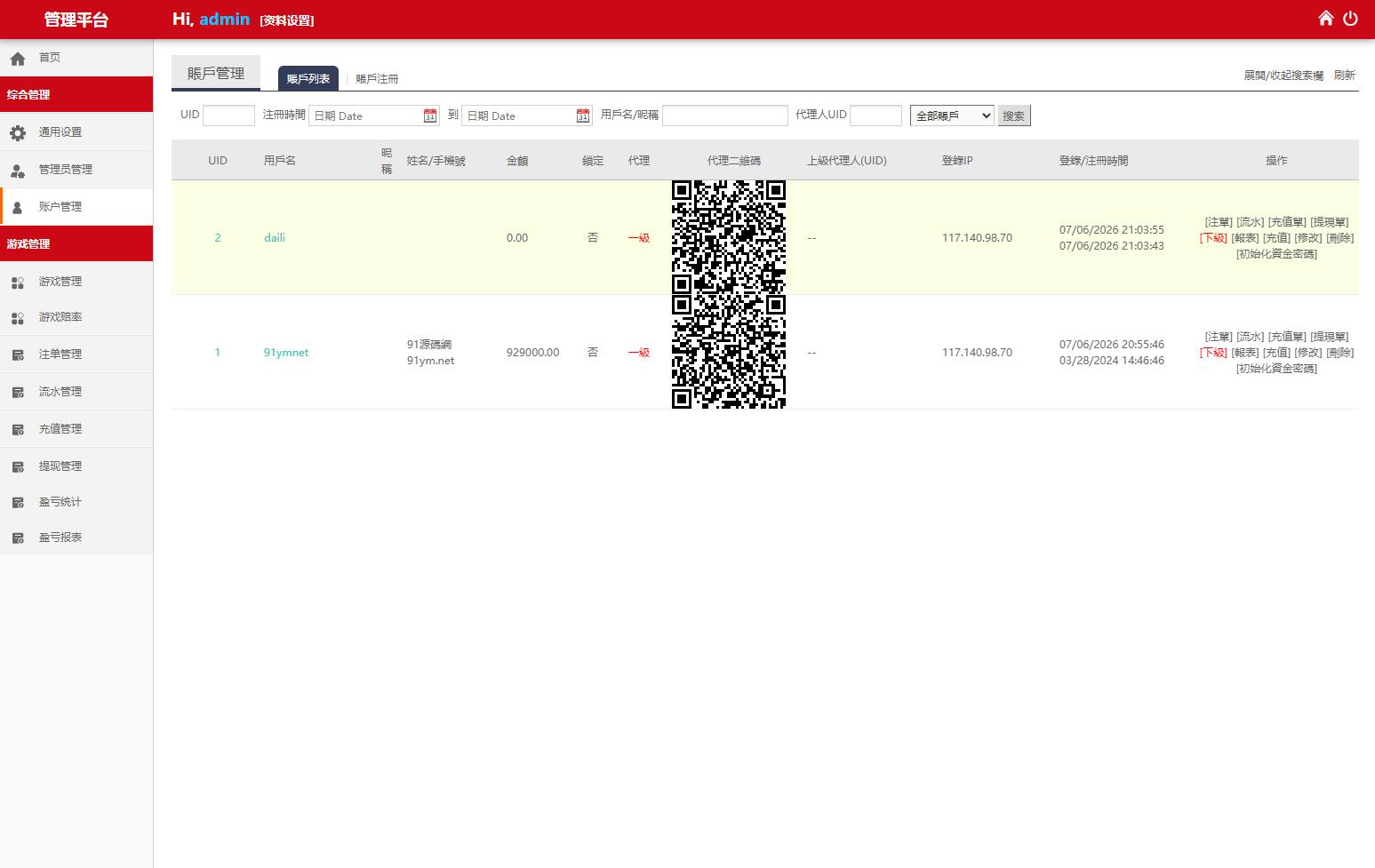The image size is (1375, 868).
Task: Click 流水 for user daili
Action: click(1251, 222)
